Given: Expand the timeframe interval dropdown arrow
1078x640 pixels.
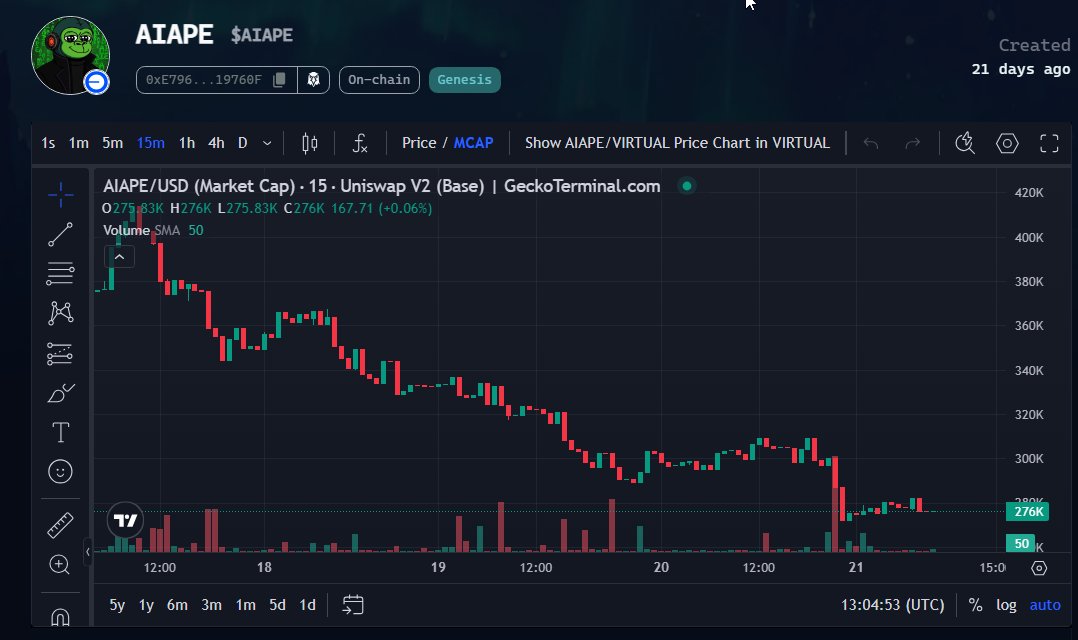Looking at the screenshot, I should pos(267,143).
